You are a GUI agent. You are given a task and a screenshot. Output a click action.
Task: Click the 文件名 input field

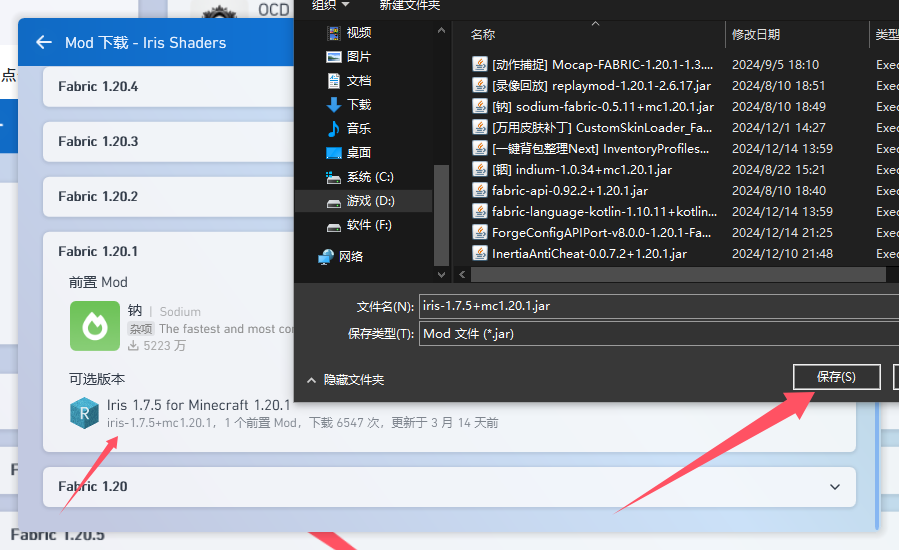pos(659,306)
